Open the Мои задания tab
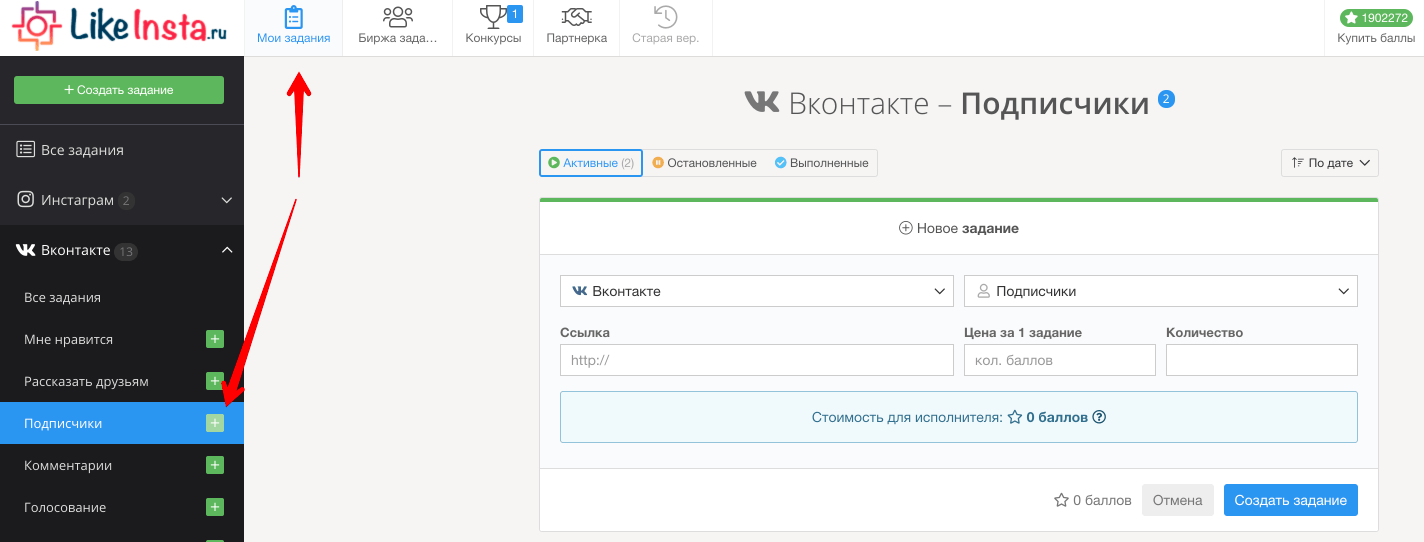Screen dimensions: 1424x542 [x=293, y=28]
